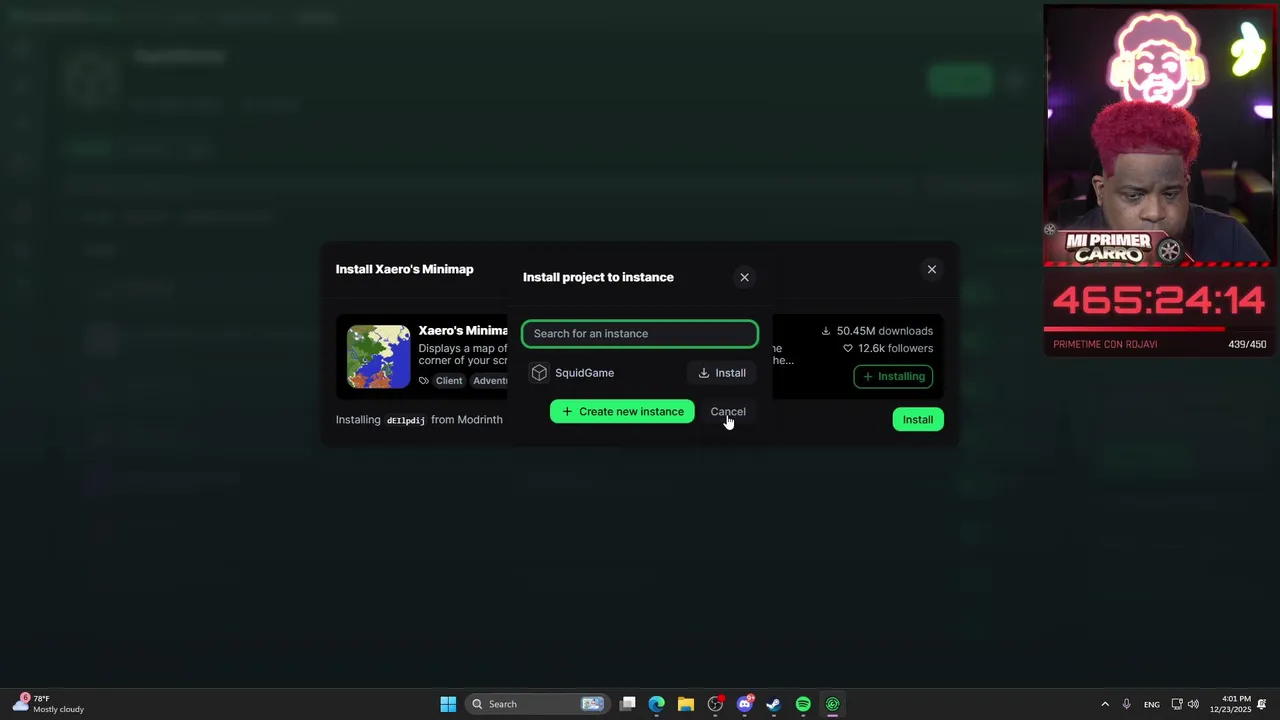Select the SquidGame instance name
This screenshot has height=720, width=1280.
(x=585, y=373)
